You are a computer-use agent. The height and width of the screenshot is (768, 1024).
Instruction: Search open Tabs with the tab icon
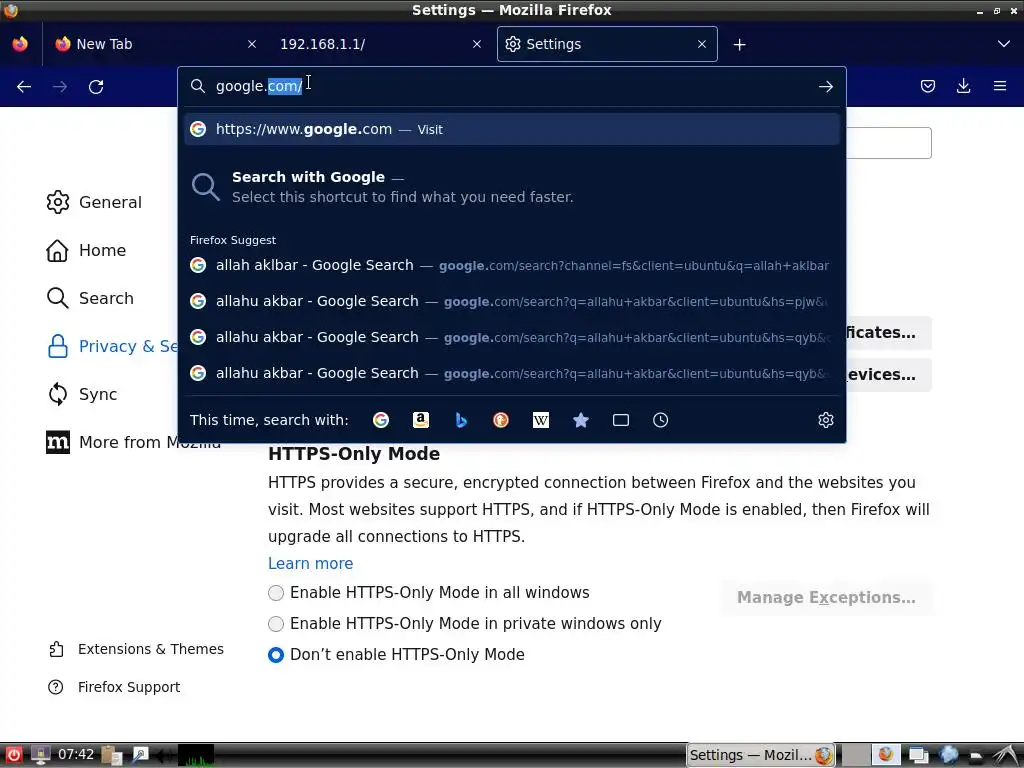coord(620,420)
